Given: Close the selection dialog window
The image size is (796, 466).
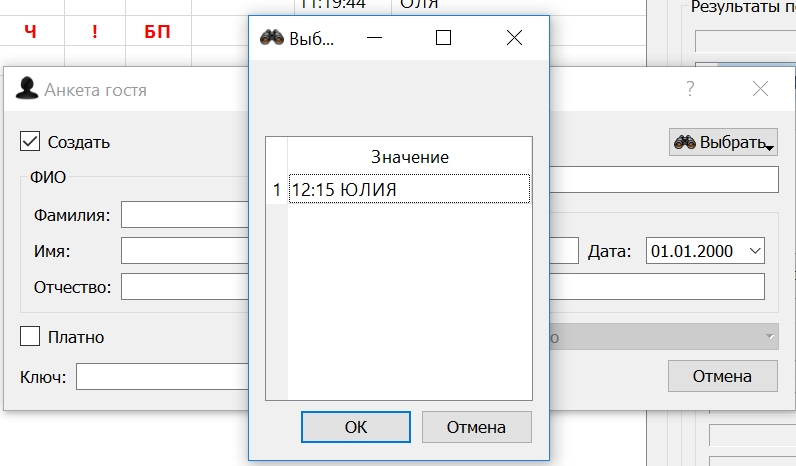Looking at the screenshot, I should coord(514,38).
